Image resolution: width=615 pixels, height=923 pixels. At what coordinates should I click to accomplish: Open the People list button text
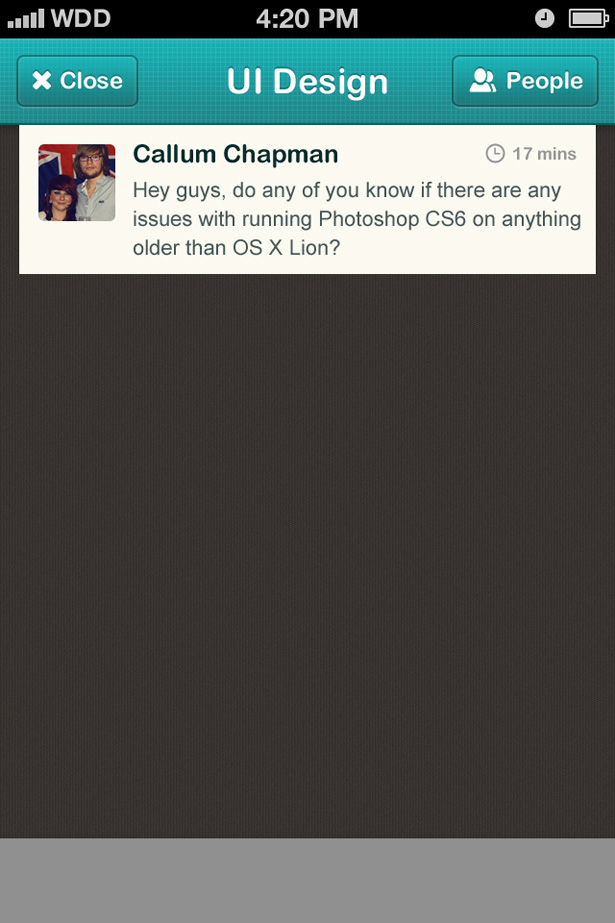544,81
